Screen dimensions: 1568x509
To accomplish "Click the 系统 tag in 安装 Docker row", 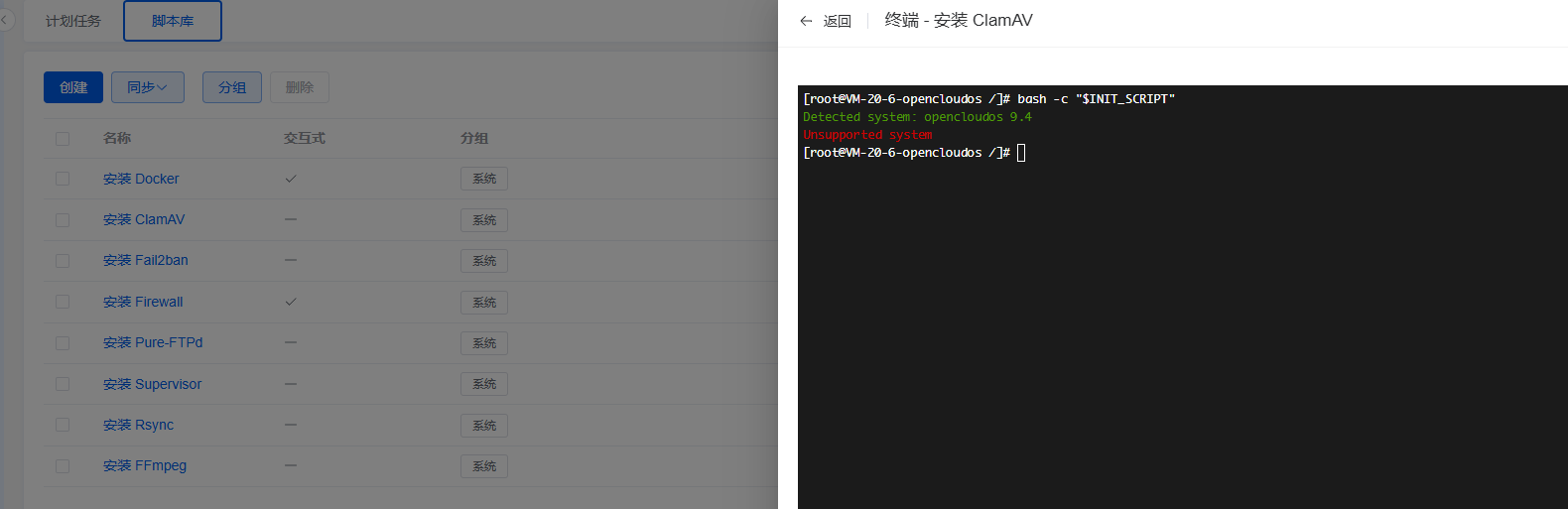I will (484, 179).
